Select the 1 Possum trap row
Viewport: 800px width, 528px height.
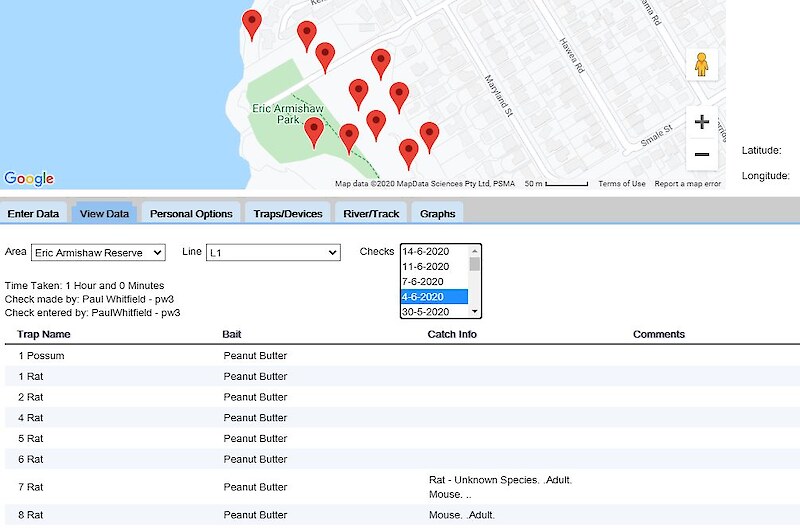(402, 356)
